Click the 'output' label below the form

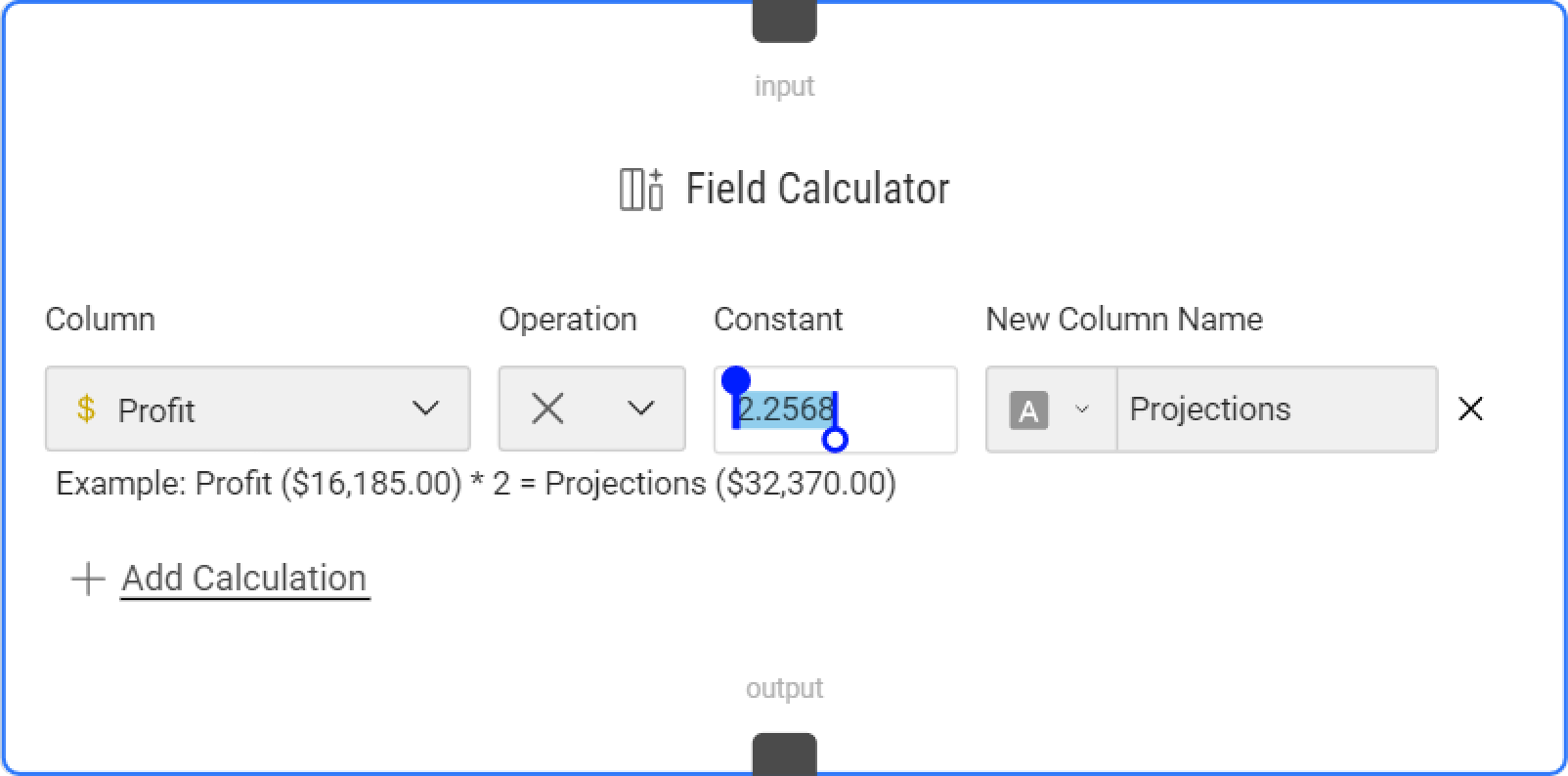[x=784, y=687]
